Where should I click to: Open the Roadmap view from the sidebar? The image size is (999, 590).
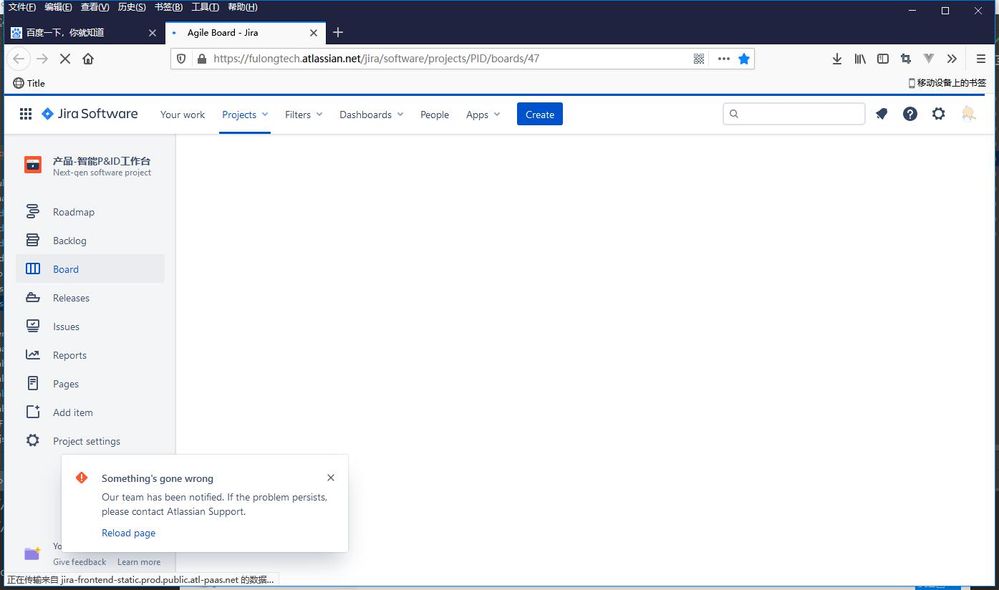72,211
